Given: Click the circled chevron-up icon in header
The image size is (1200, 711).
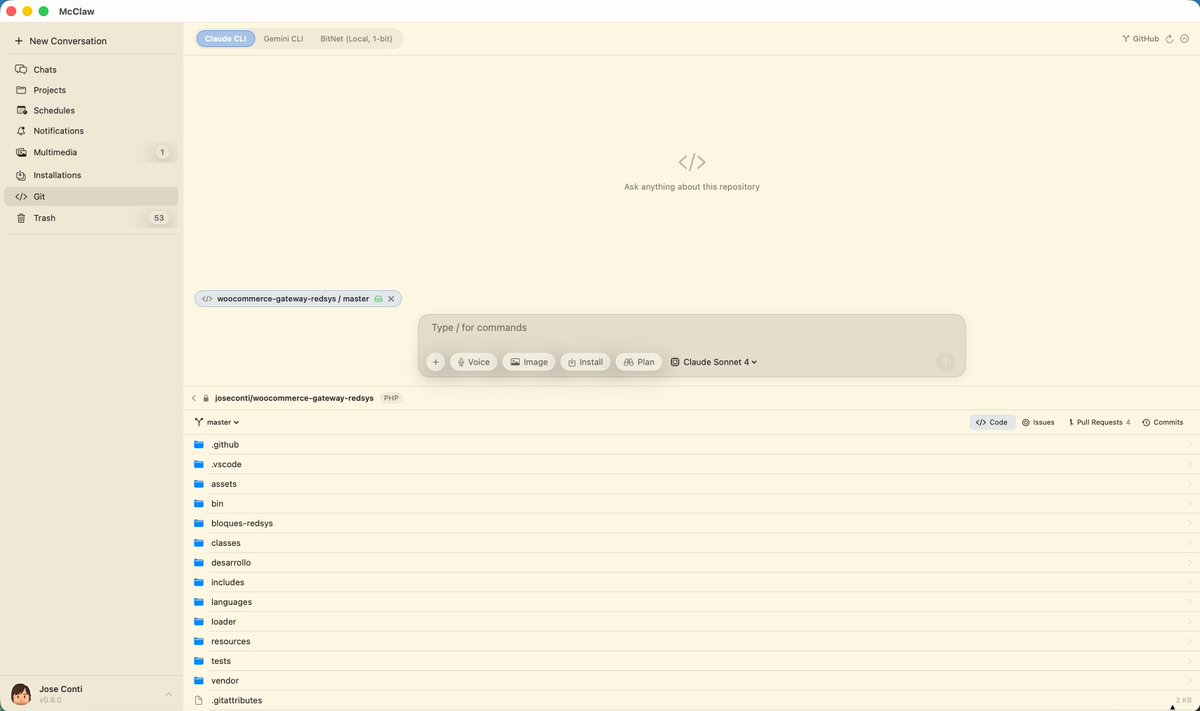Looking at the screenshot, I should [x=1185, y=39].
